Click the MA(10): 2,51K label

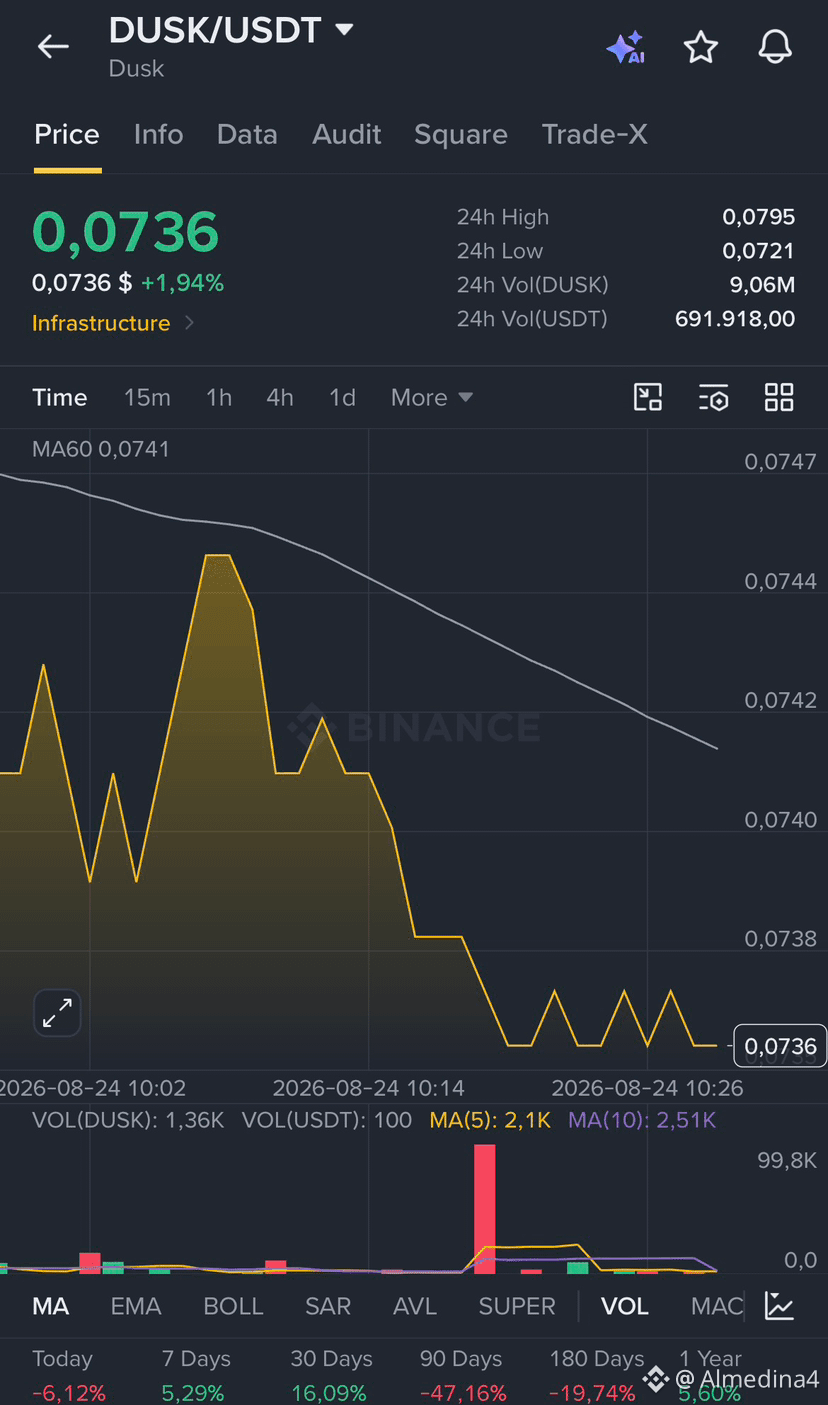[x=642, y=1120]
